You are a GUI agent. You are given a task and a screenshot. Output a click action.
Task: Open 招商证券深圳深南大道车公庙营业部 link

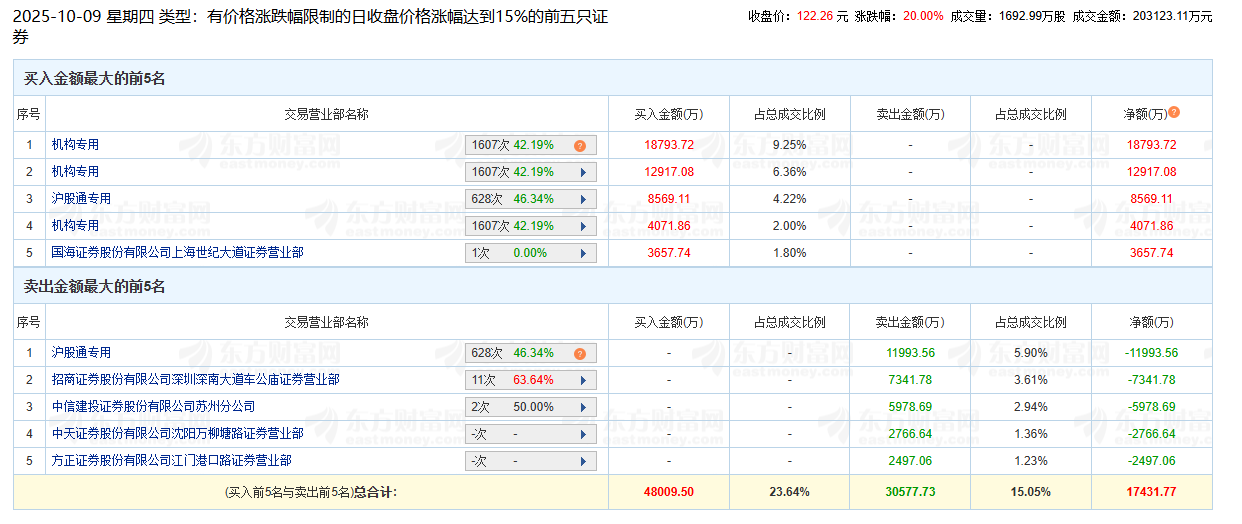pyautogui.click(x=195, y=380)
